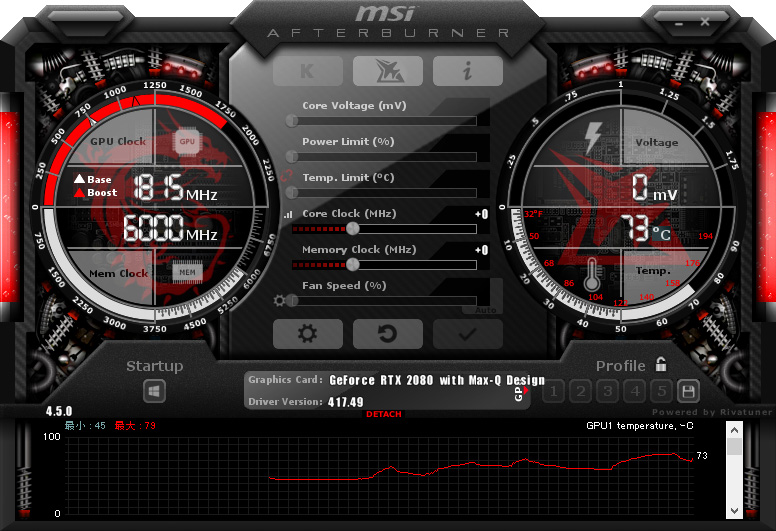The height and width of the screenshot is (531, 776).
Task: Click the driver version 417.49 text
Action: pyautogui.click(x=345, y=402)
